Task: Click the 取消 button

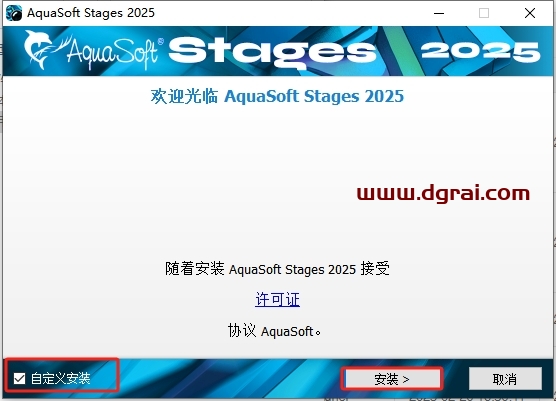Action: point(505,379)
